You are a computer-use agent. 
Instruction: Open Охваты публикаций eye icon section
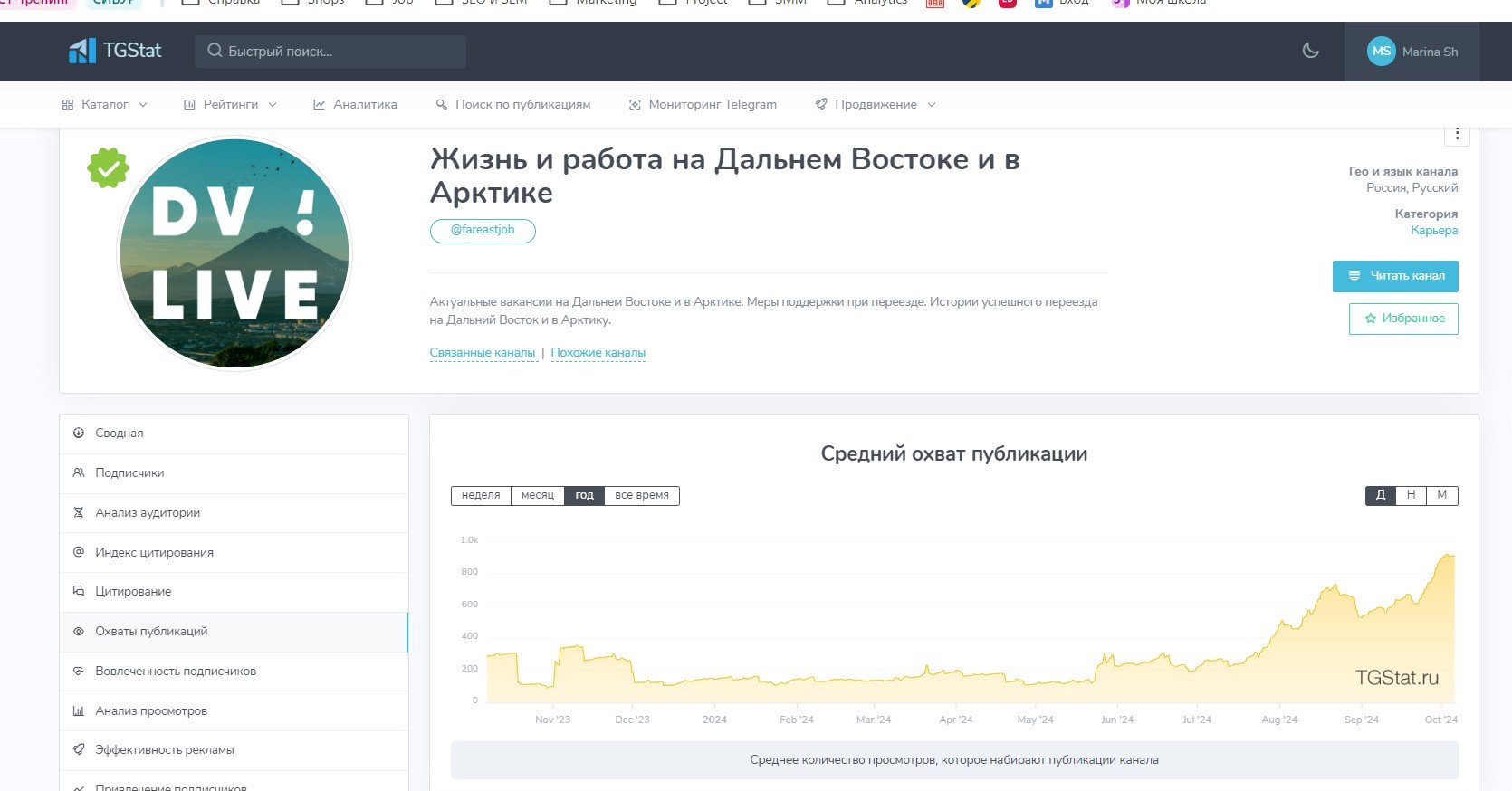(78, 632)
